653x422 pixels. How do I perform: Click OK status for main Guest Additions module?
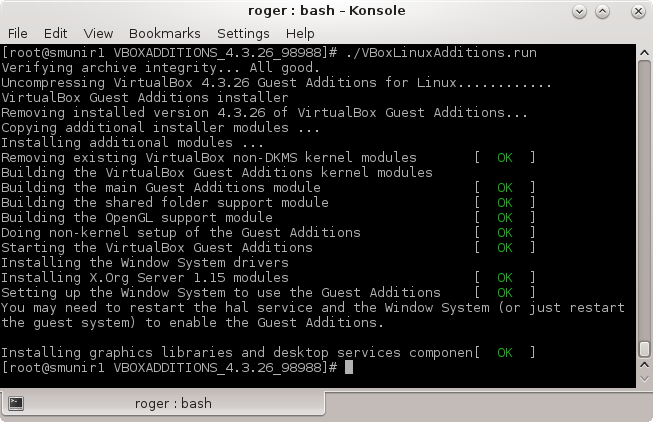pyautogui.click(x=505, y=187)
